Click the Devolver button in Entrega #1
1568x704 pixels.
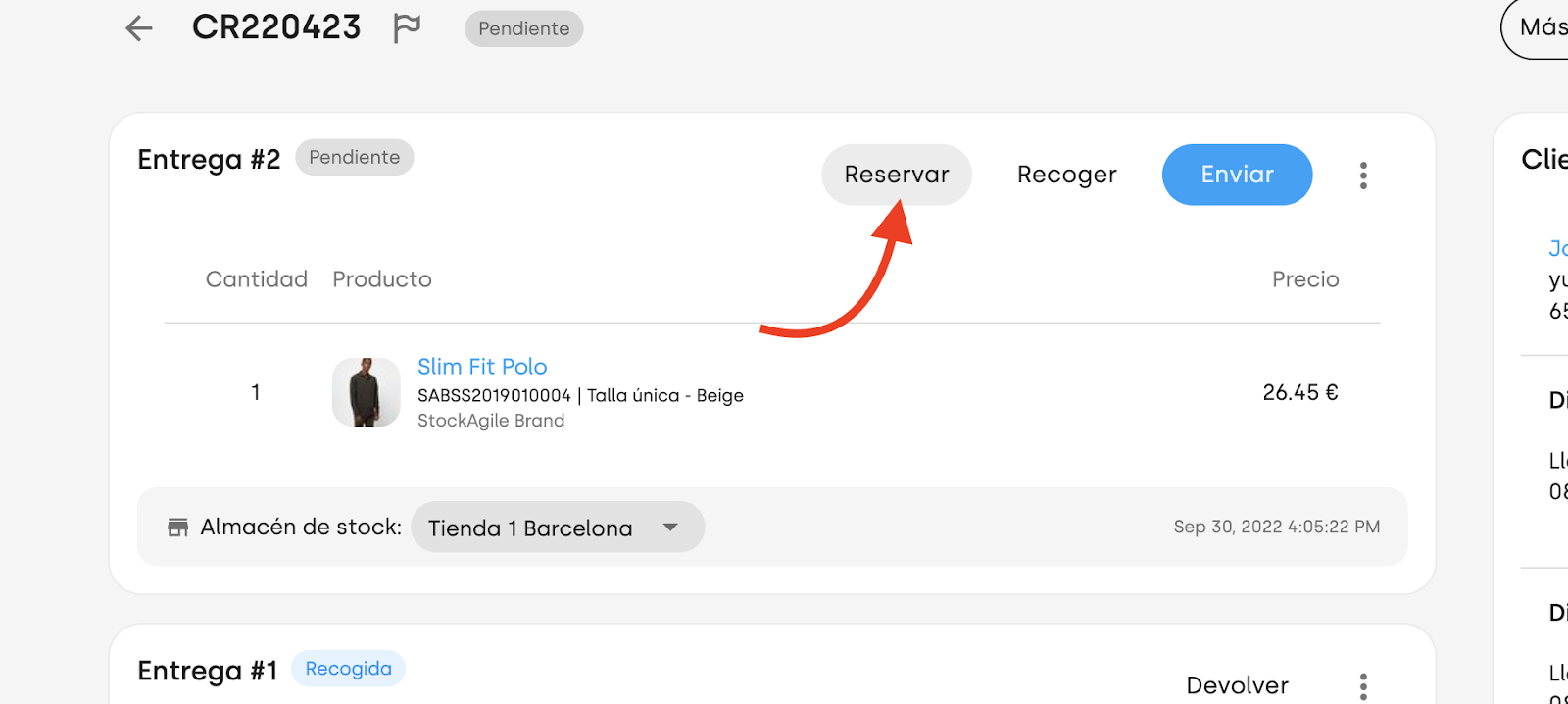tap(1237, 685)
